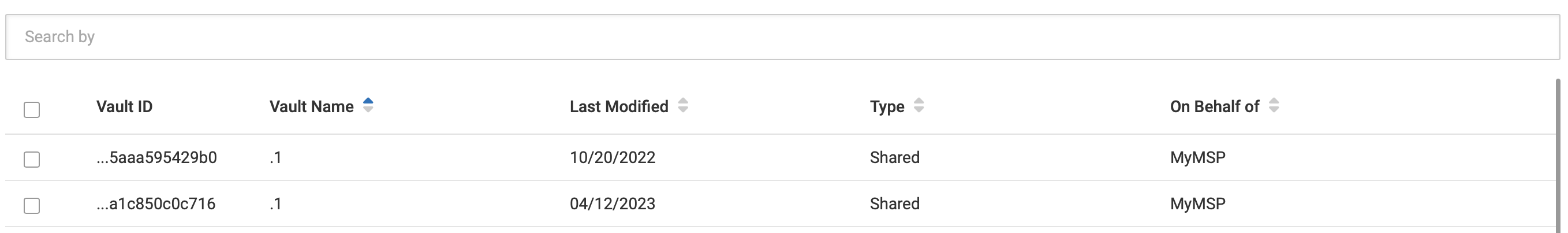Click MyMSP in the first row
The width and height of the screenshot is (1568, 233).
(x=1197, y=157)
